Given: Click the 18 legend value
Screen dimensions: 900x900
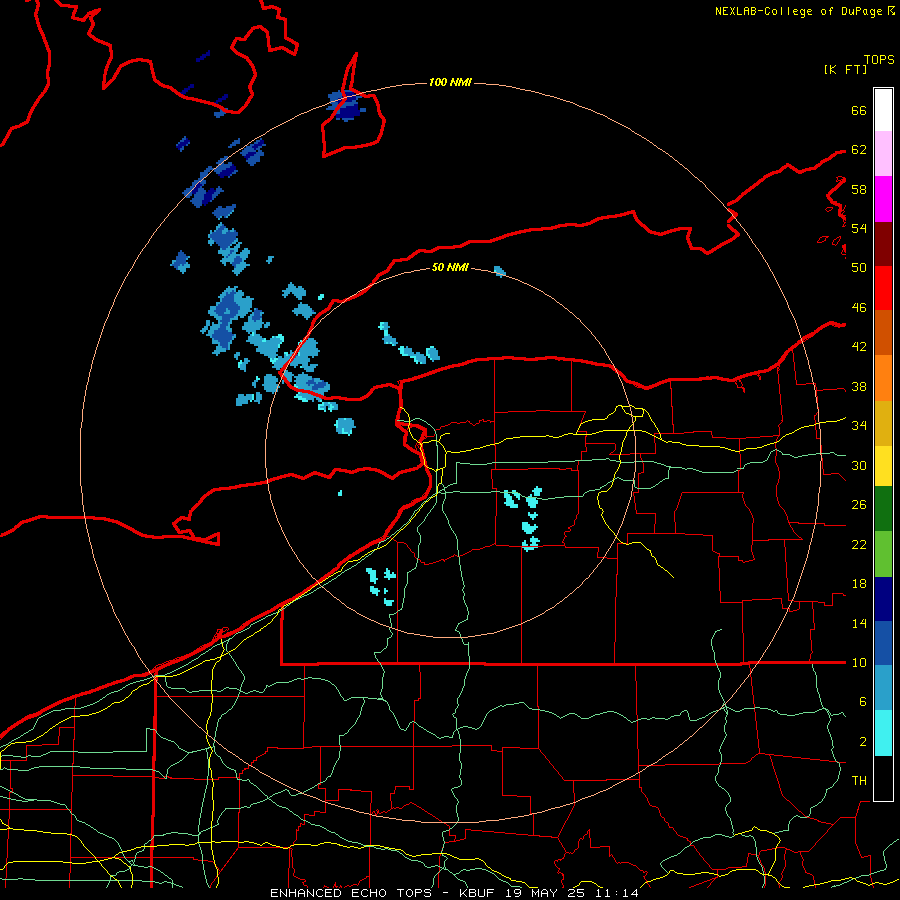Looking at the screenshot, I should [859, 584].
